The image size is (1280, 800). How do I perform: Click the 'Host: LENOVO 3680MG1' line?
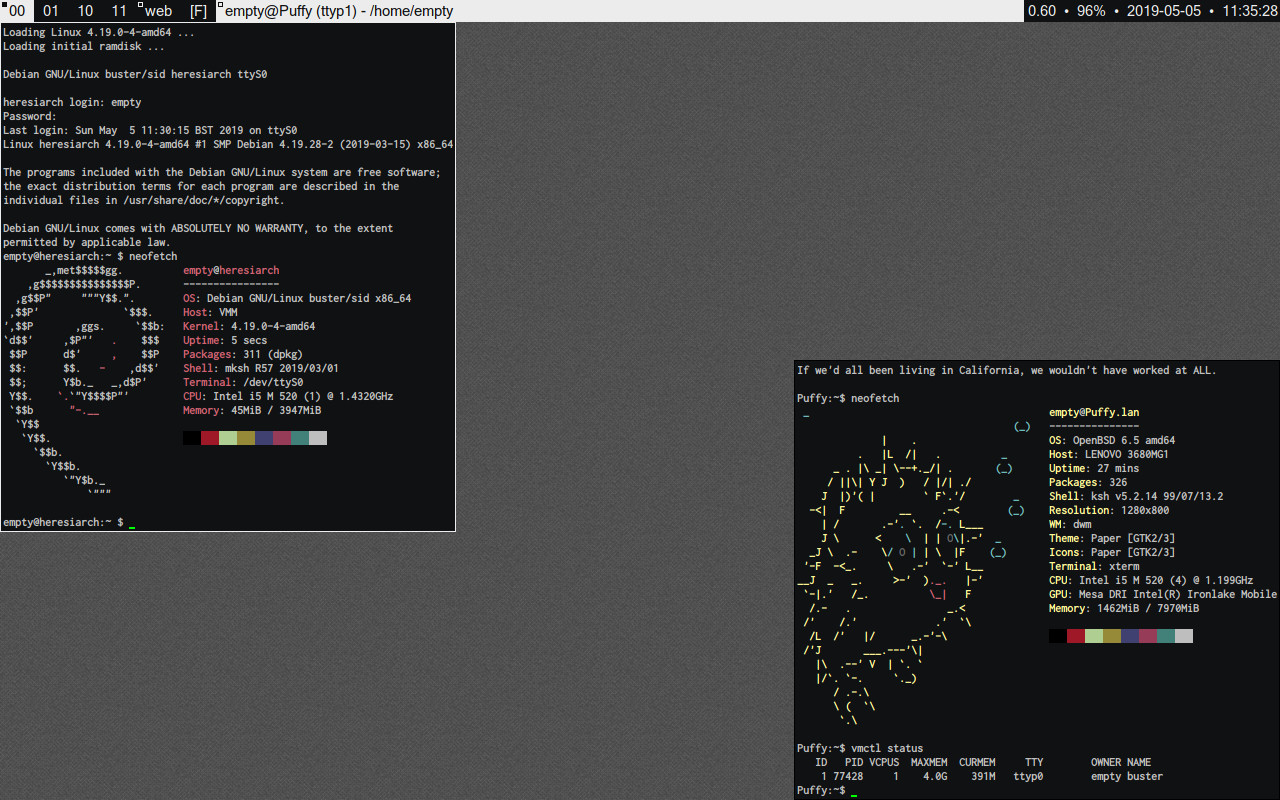point(1109,454)
